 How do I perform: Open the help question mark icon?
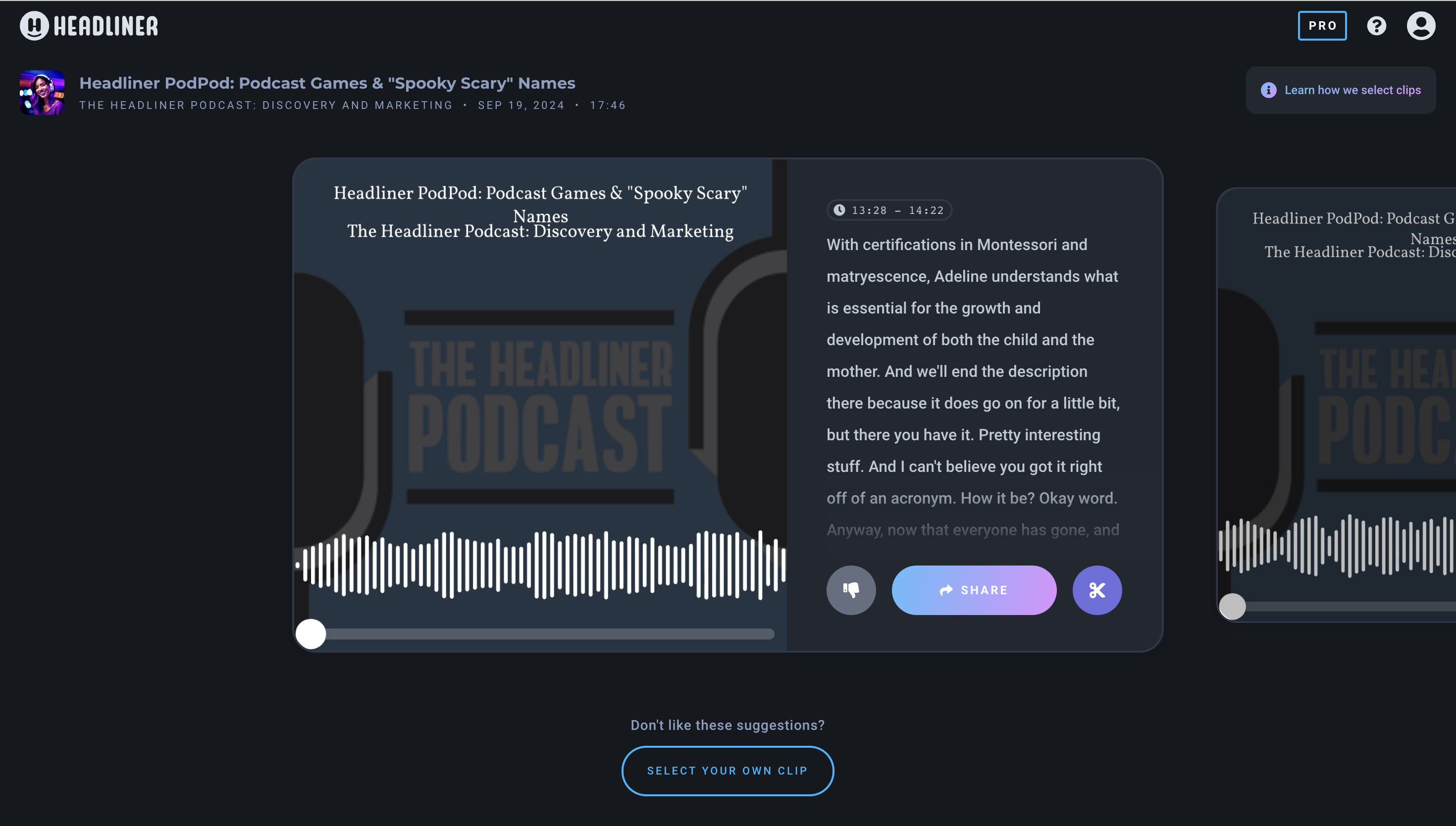pos(1377,26)
